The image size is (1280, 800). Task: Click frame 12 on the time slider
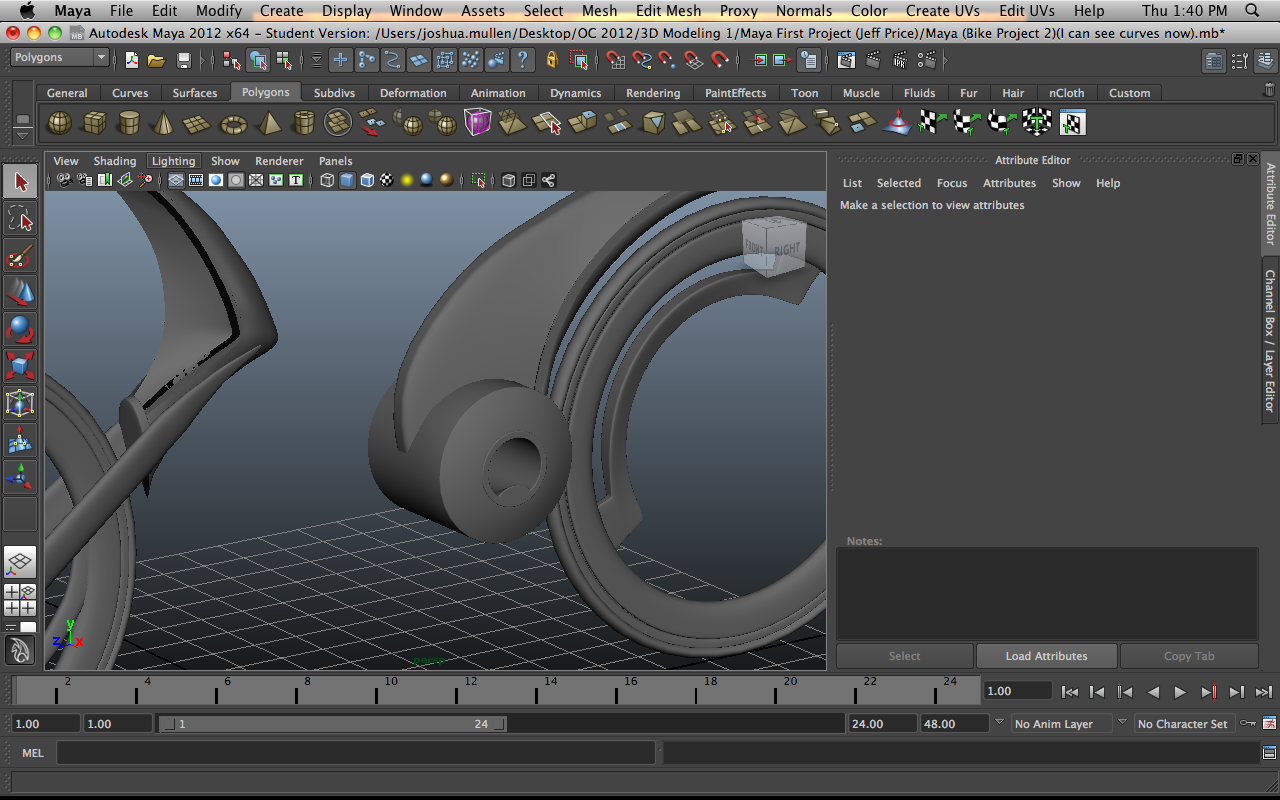point(472,690)
